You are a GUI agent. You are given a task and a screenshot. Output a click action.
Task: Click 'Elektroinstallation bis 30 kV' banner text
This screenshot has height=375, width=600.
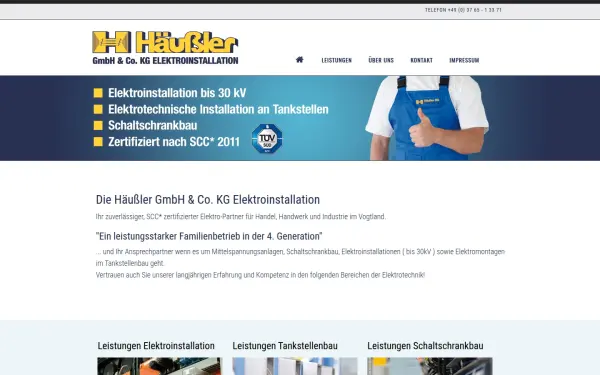[x=177, y=93]
